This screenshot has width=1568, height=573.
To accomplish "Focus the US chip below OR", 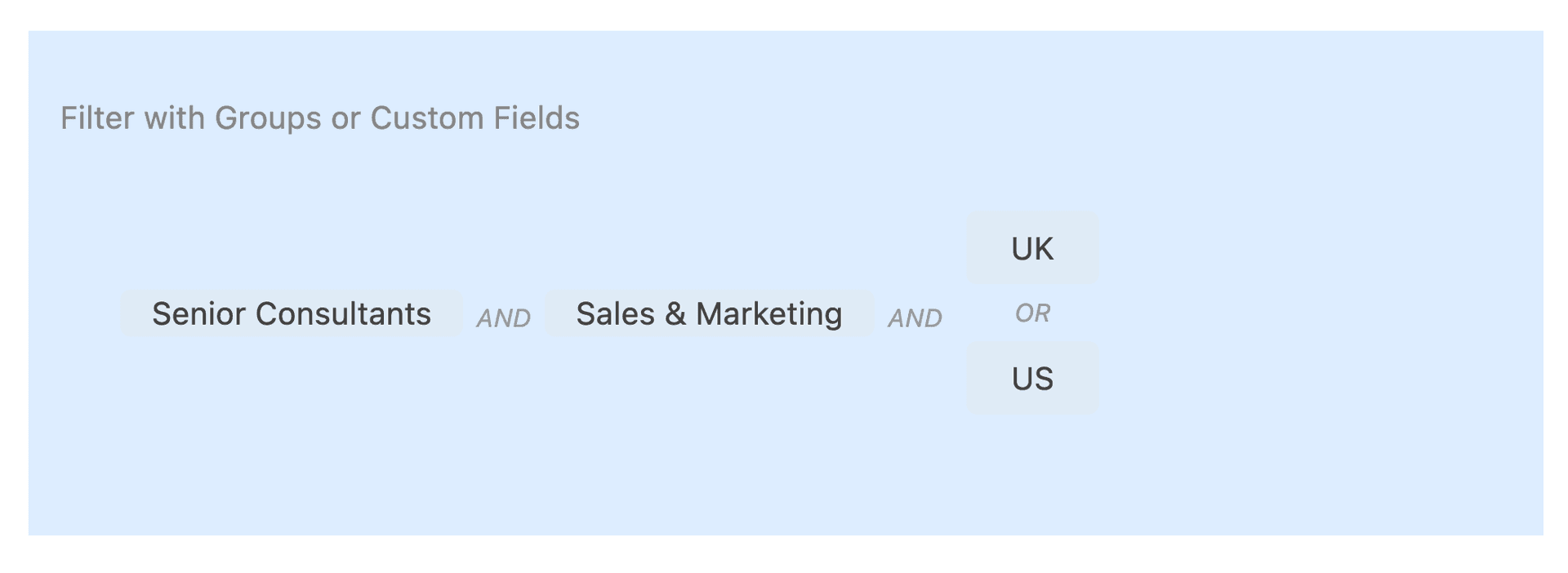I will (1032, 379).
